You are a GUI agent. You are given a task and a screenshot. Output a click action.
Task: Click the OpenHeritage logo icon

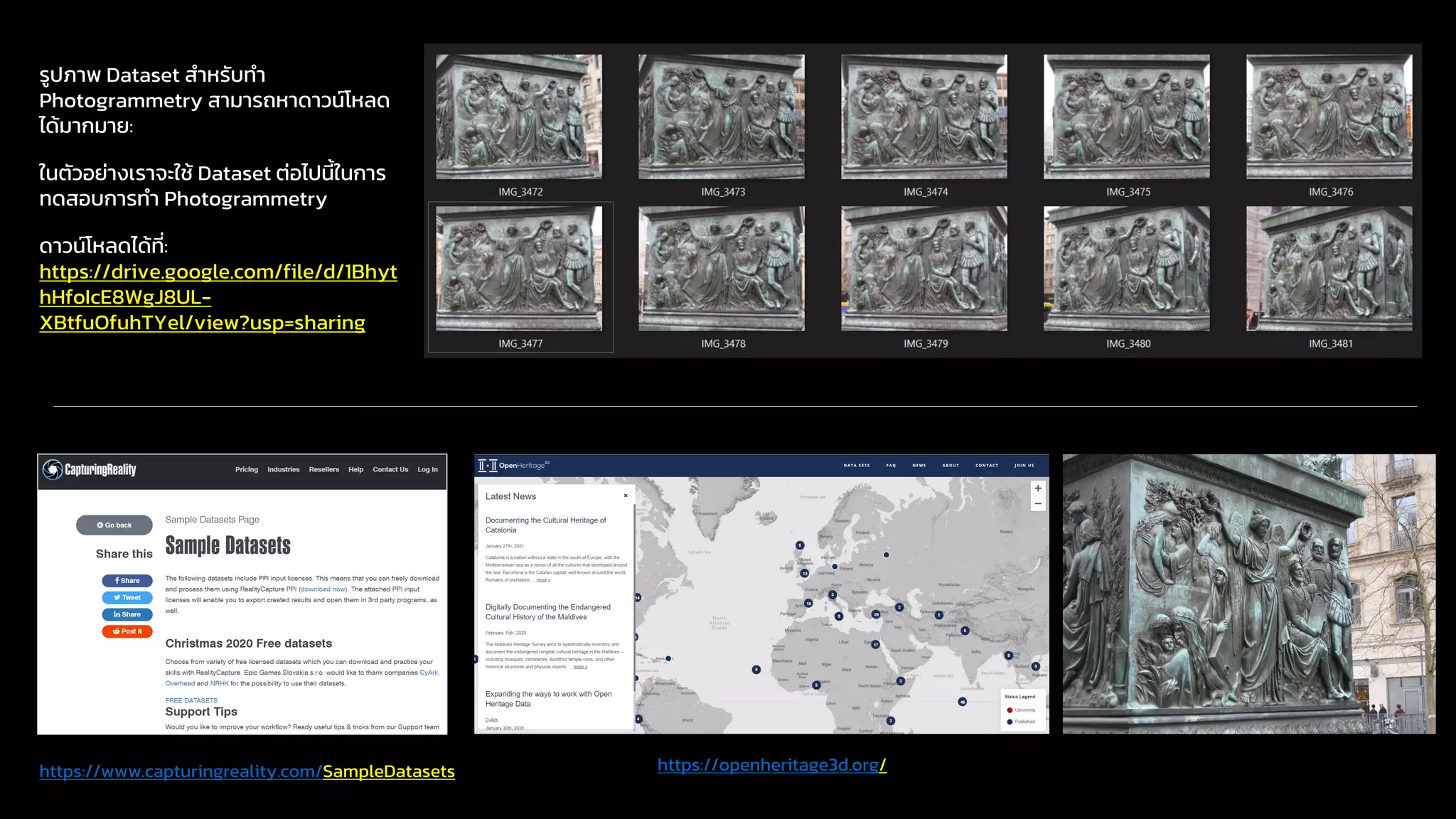pyautogui.click(x=488, y=466)
